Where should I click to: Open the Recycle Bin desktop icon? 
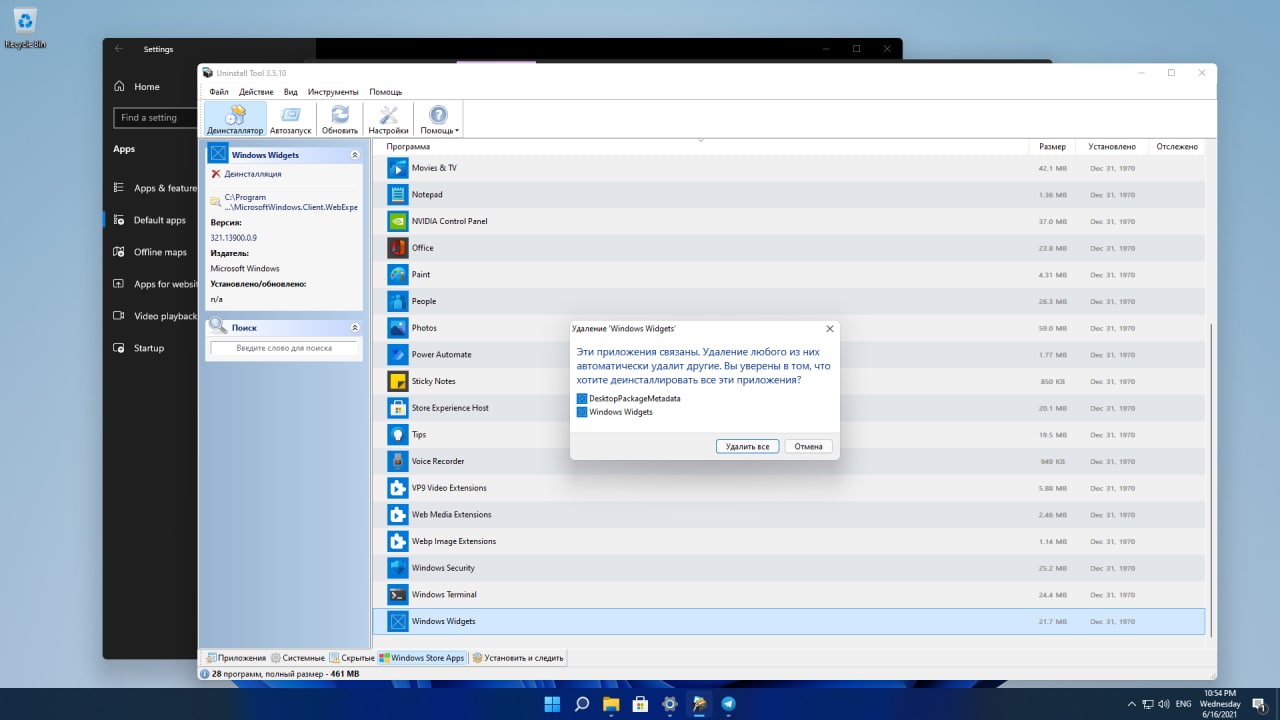coord(25,28)
